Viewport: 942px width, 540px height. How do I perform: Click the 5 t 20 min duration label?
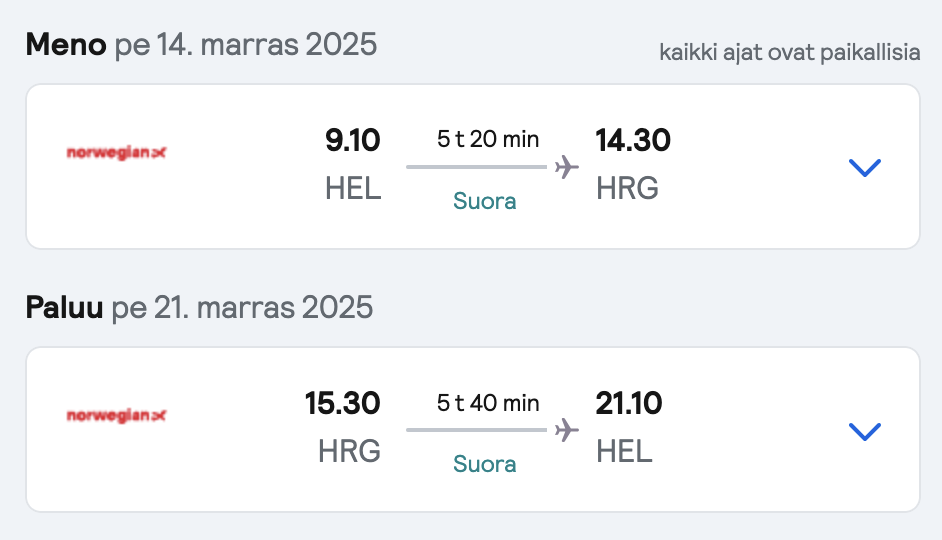(488, 139)
